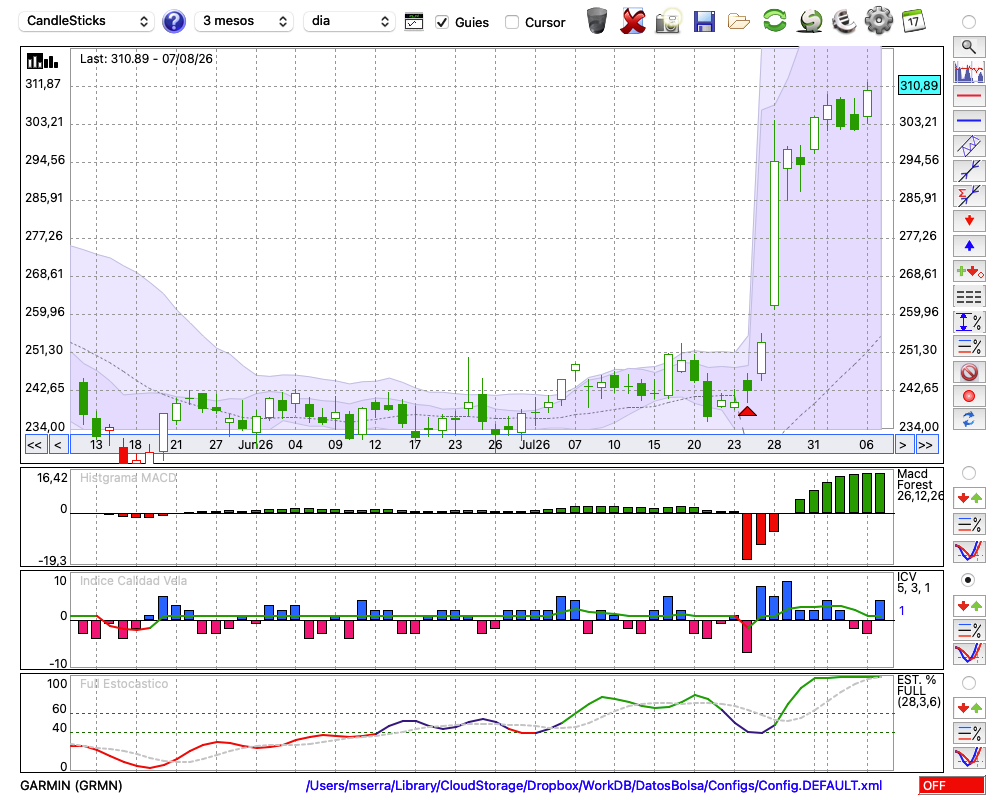Image resolution: width=1000 pixels, height=800 pixels.
Task: Click the red OFF indicator
Action: click(952, 785)
